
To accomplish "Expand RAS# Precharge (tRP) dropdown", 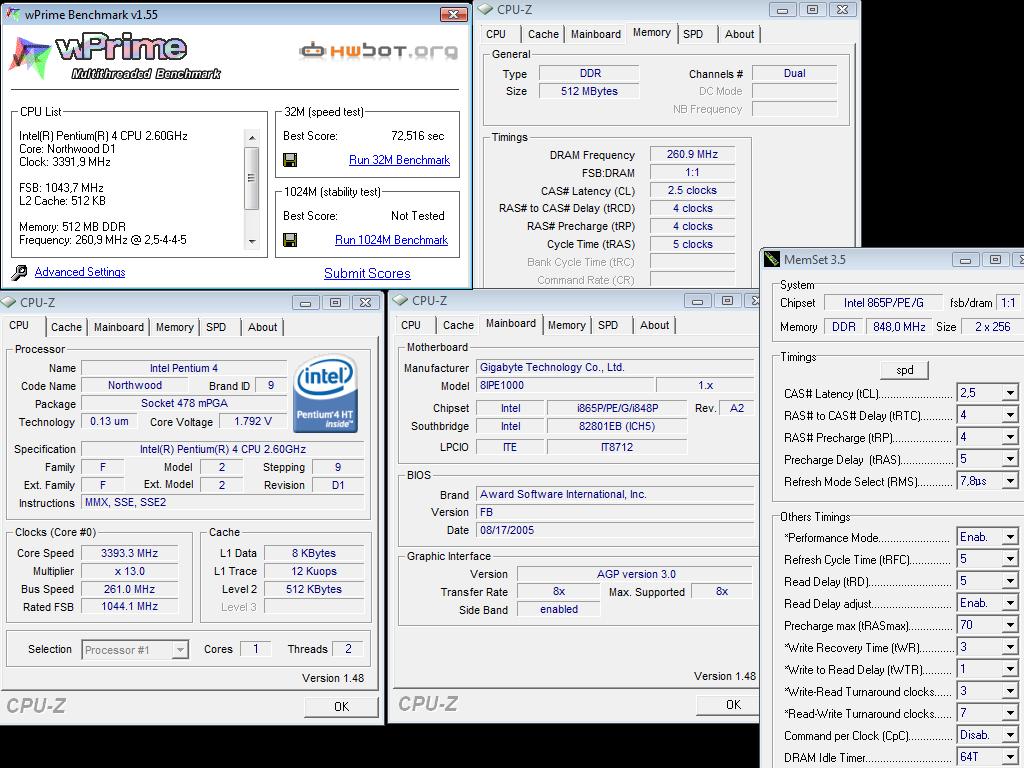I will coord(1010,438).
